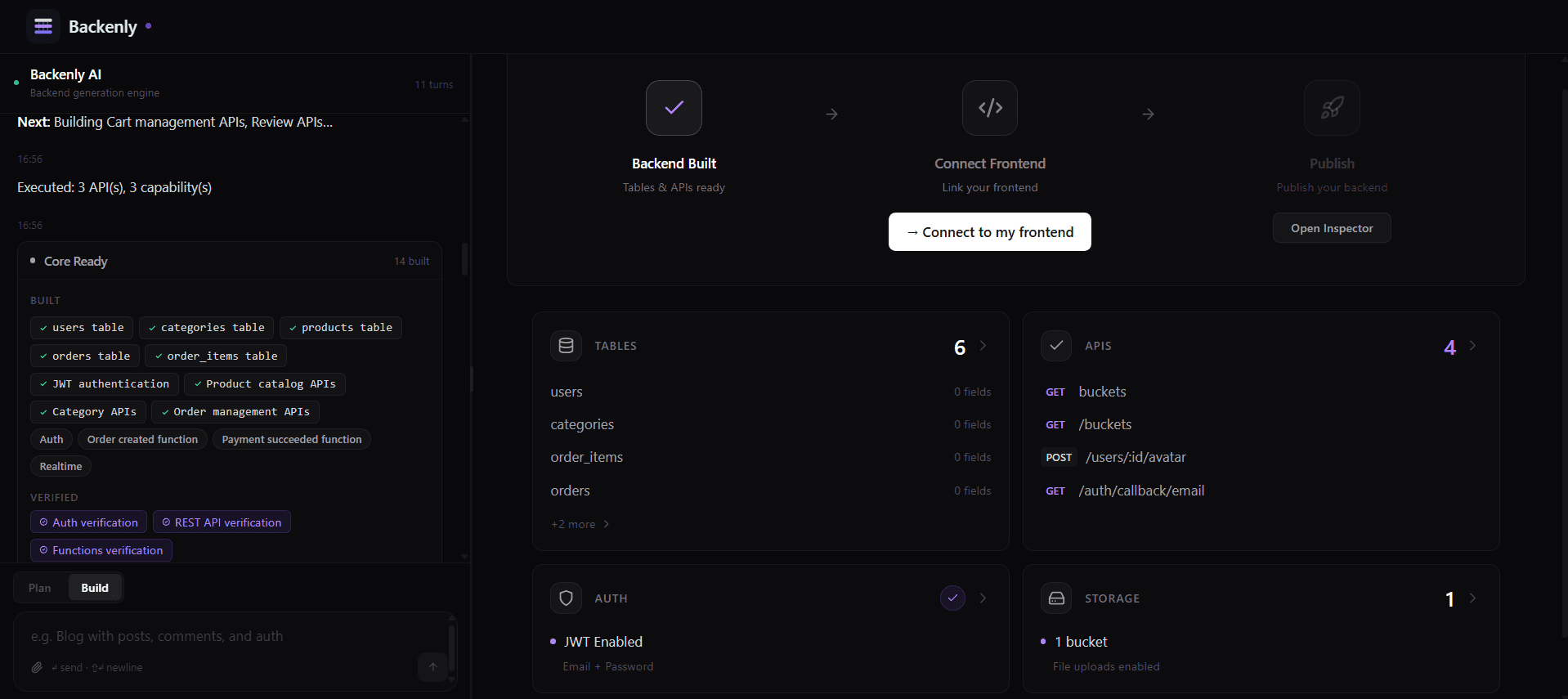
Task: Open the users table row
Action: click(x=770, y=392)
